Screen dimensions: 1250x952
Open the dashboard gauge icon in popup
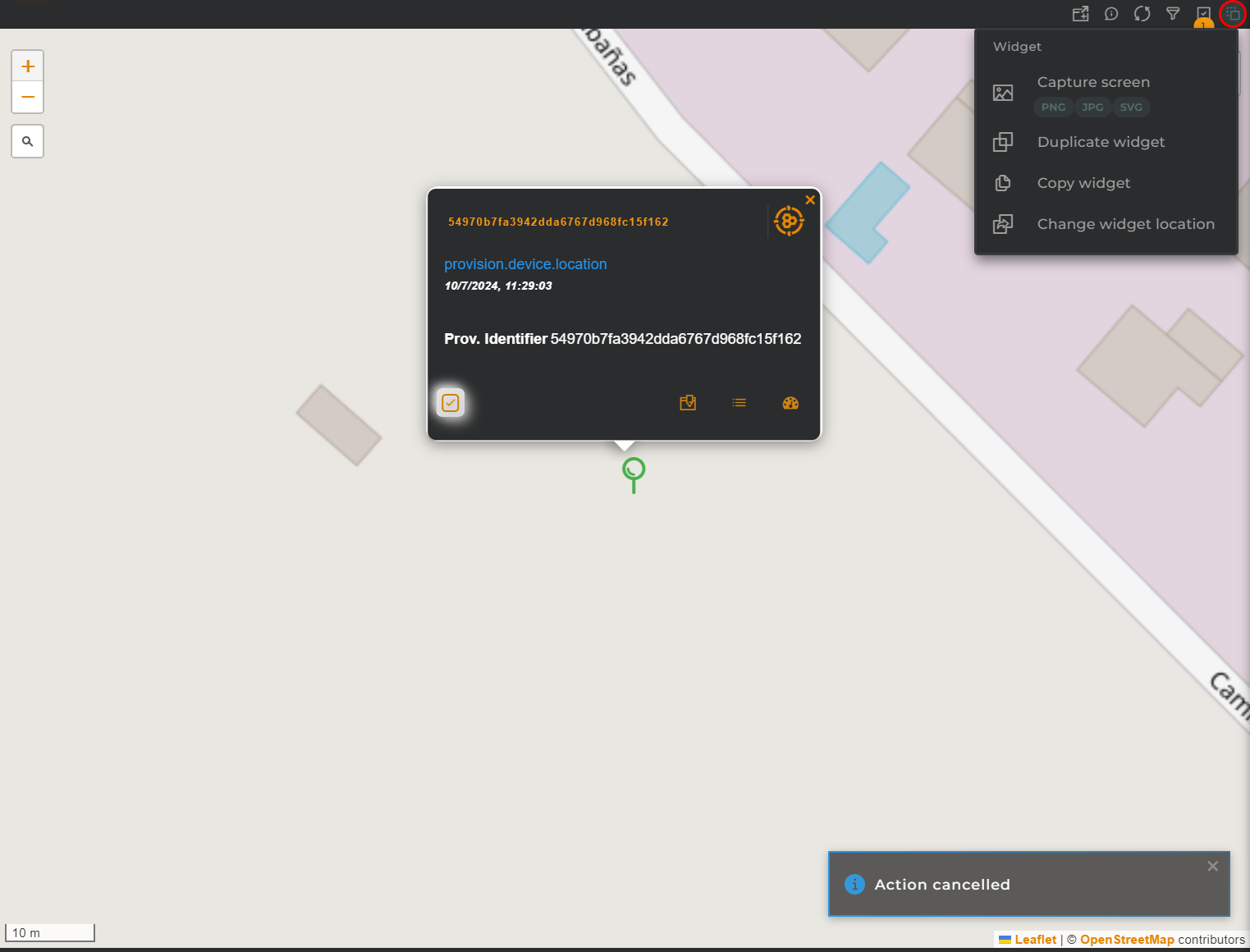click(790, 403)
